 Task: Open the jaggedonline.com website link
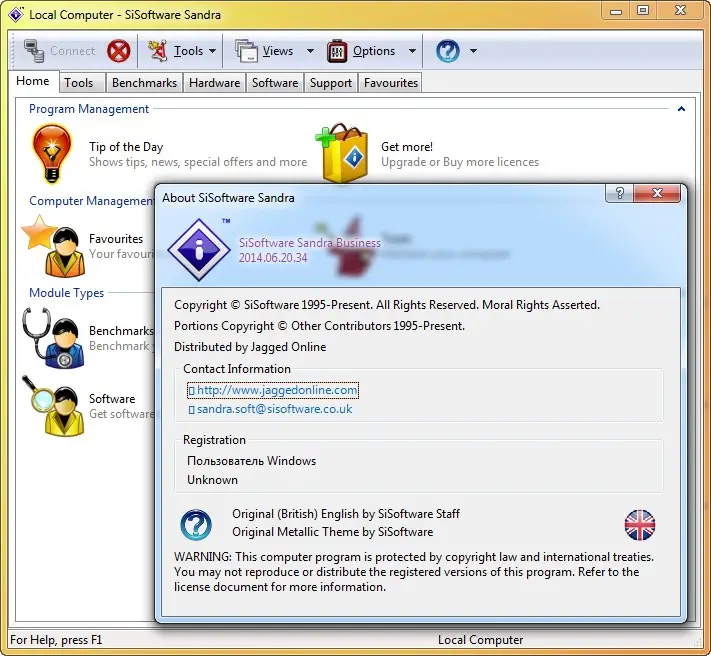click(273, 390)
